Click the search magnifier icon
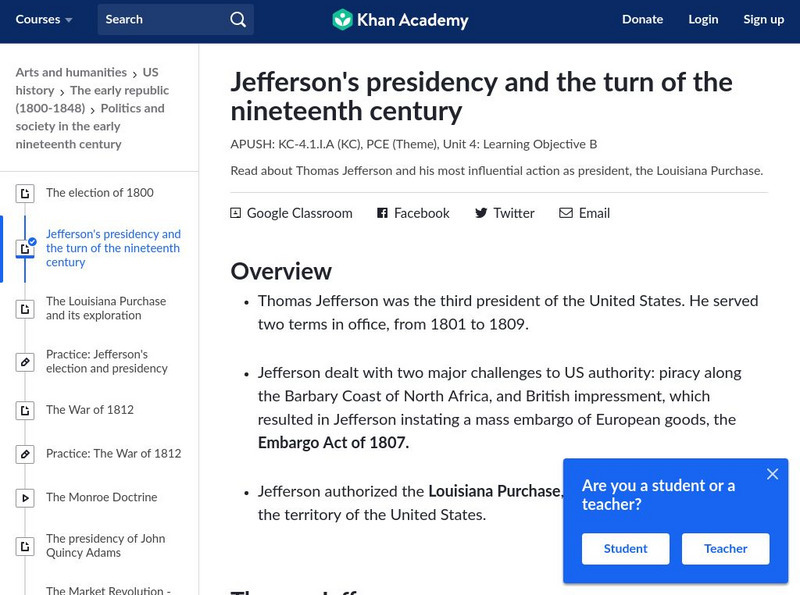The width and height of the screenshot is (800, 595). pos(237,20)
